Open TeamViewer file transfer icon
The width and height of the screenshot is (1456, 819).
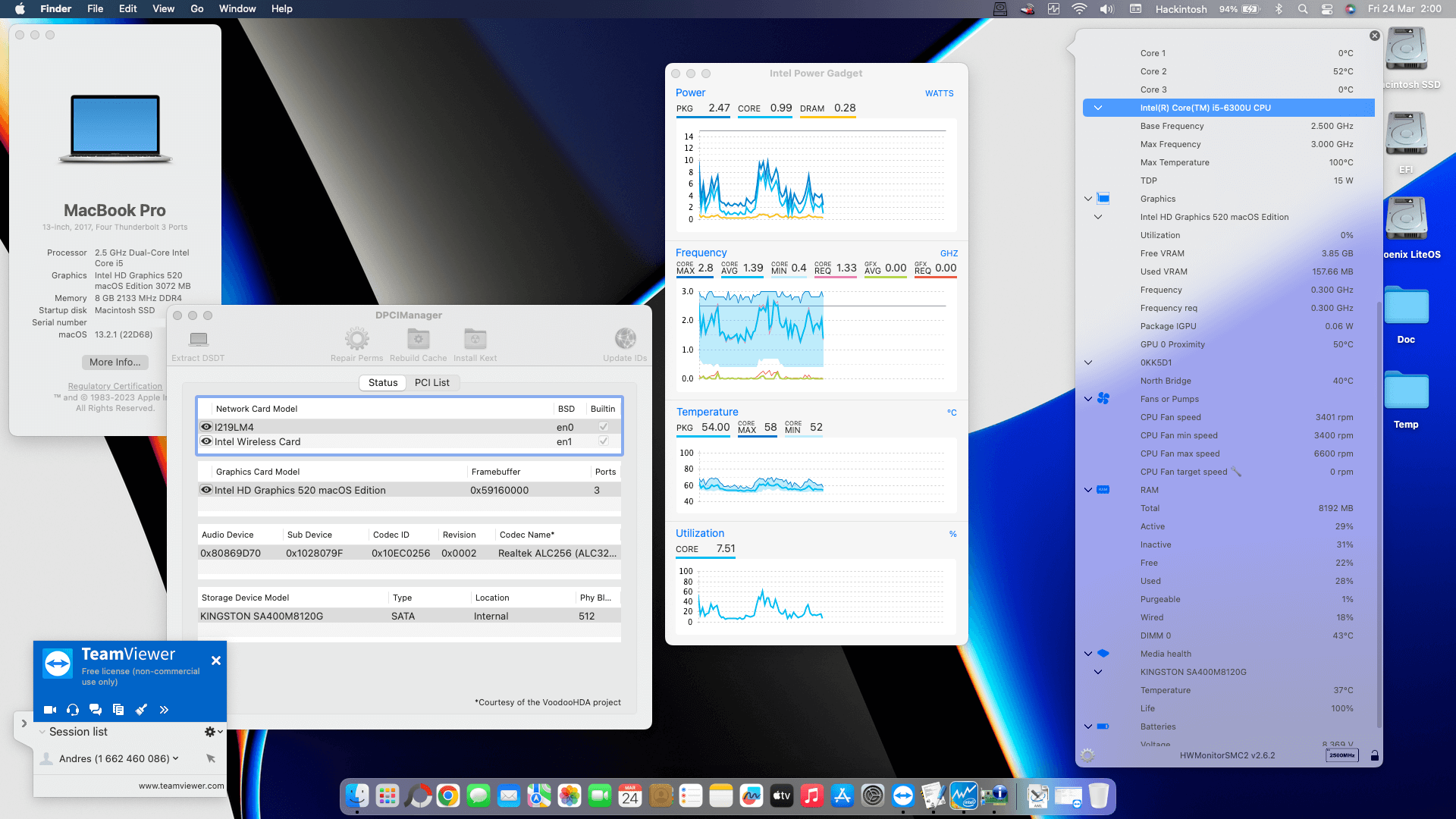(x=118, y=710)
